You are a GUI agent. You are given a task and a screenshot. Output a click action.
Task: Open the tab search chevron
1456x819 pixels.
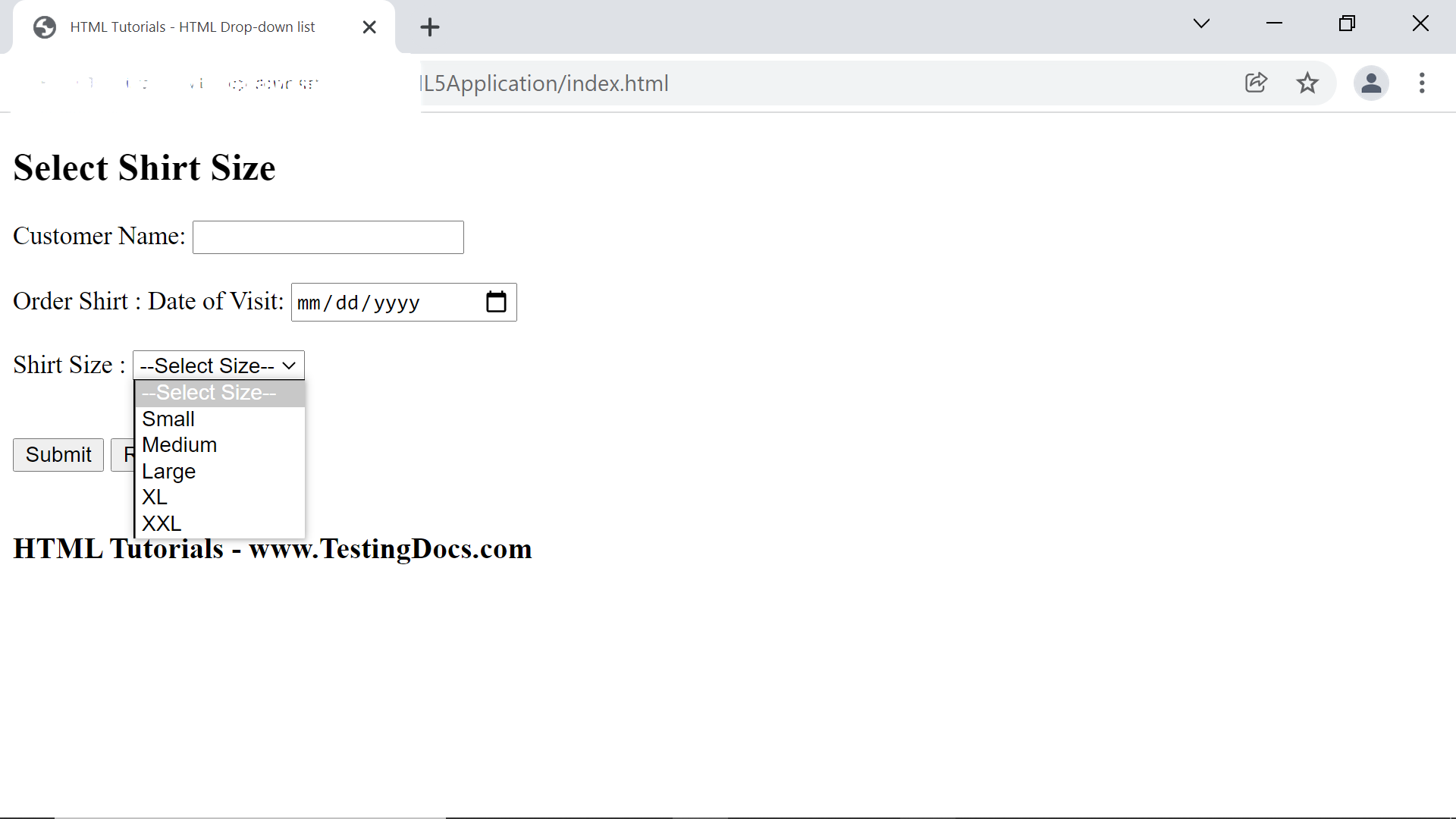tap(1201, 24)
